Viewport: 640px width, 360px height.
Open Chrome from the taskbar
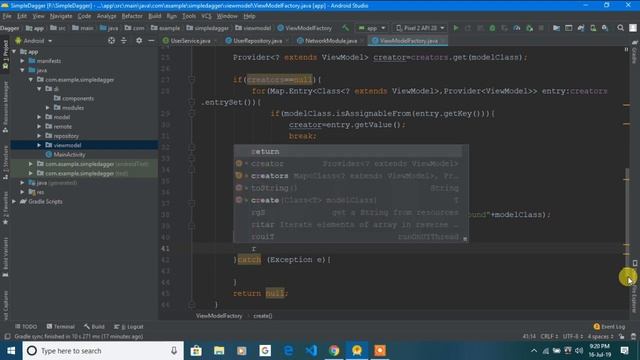point(334,351)
